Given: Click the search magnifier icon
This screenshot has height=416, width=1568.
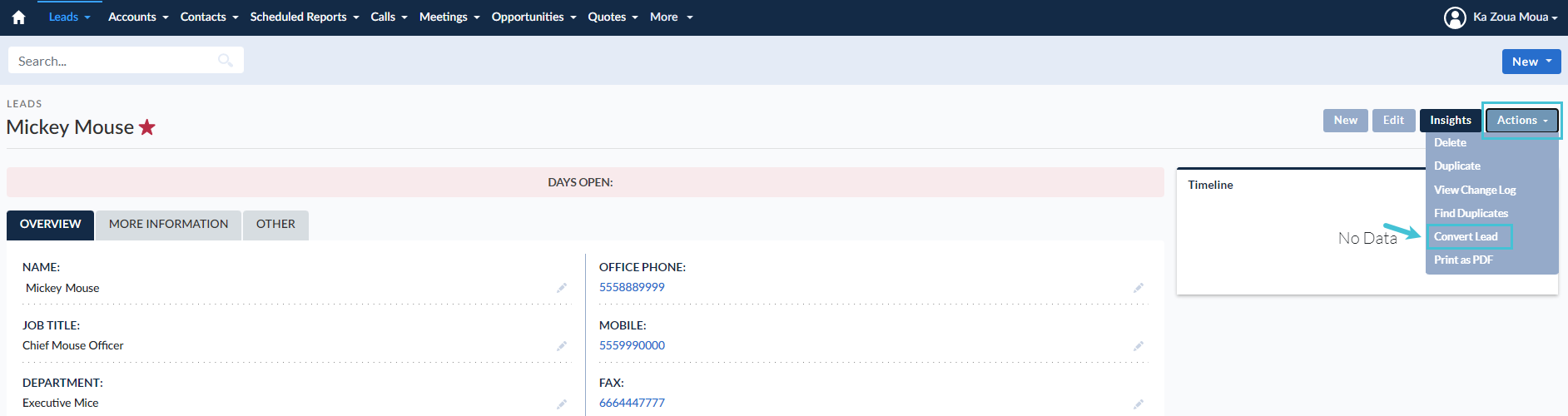Looking at the screenshot, I should [x=225, y=60].
